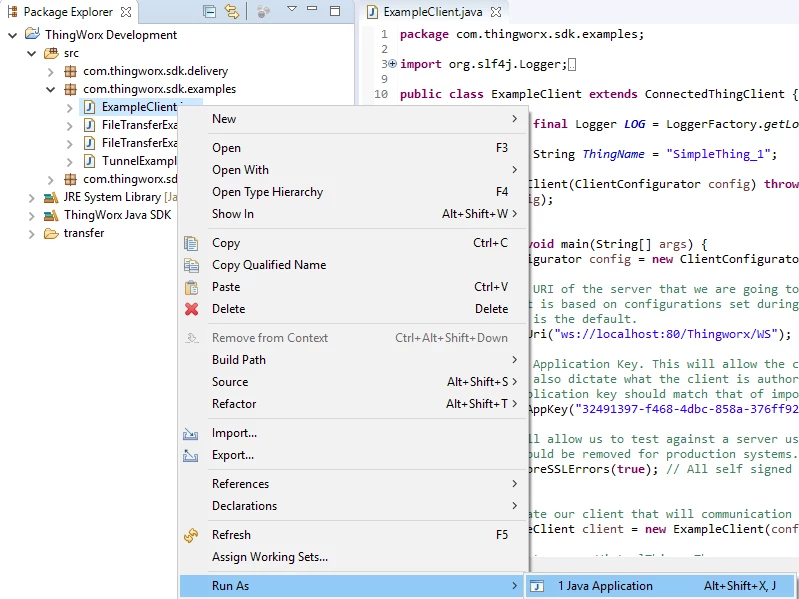Click the com.thingworx.sdk.examples package icon
799x599 pixels.
tap(70, 89)
